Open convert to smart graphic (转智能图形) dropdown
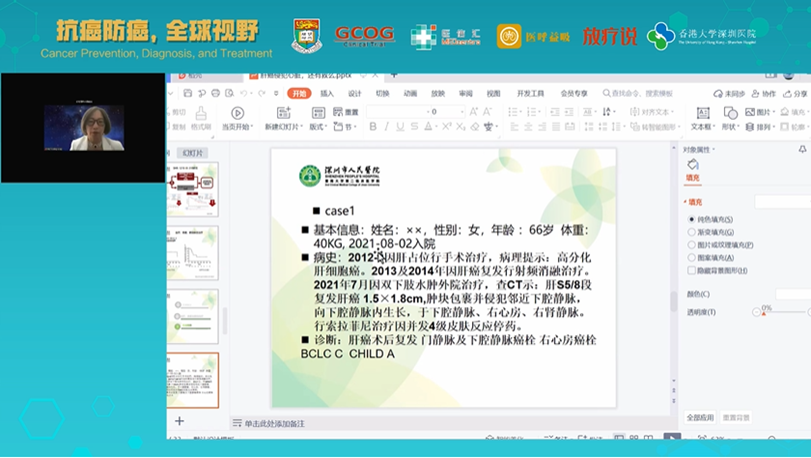Image resolution: width=811 pixels, height=458 pixels. pyautogui.click(x=657, y=127)
